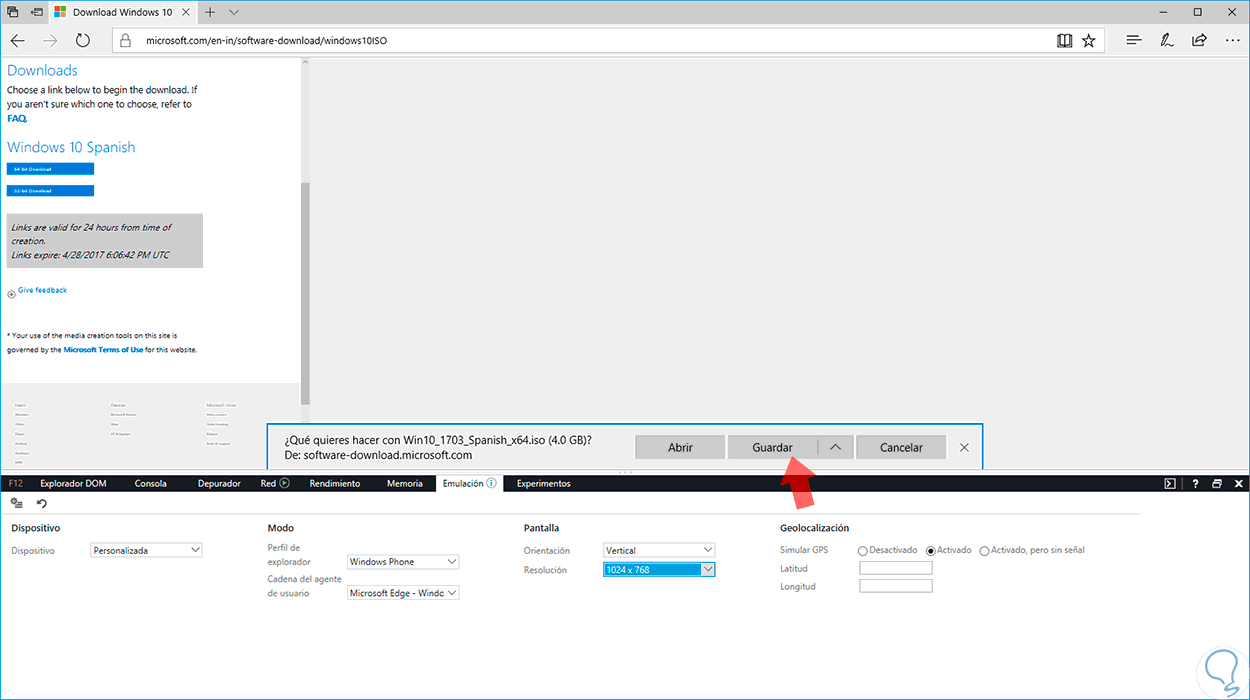Start the 32-bit Download
The image size is (1250, 700).
(50, 190)
